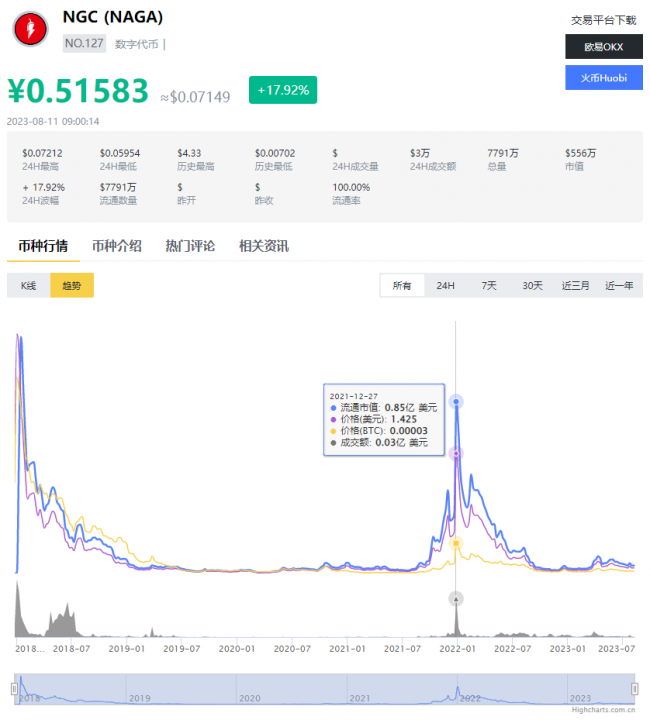650x720 pixels.
Task: Switch chart to K线 view
Action: coord(28,286)
